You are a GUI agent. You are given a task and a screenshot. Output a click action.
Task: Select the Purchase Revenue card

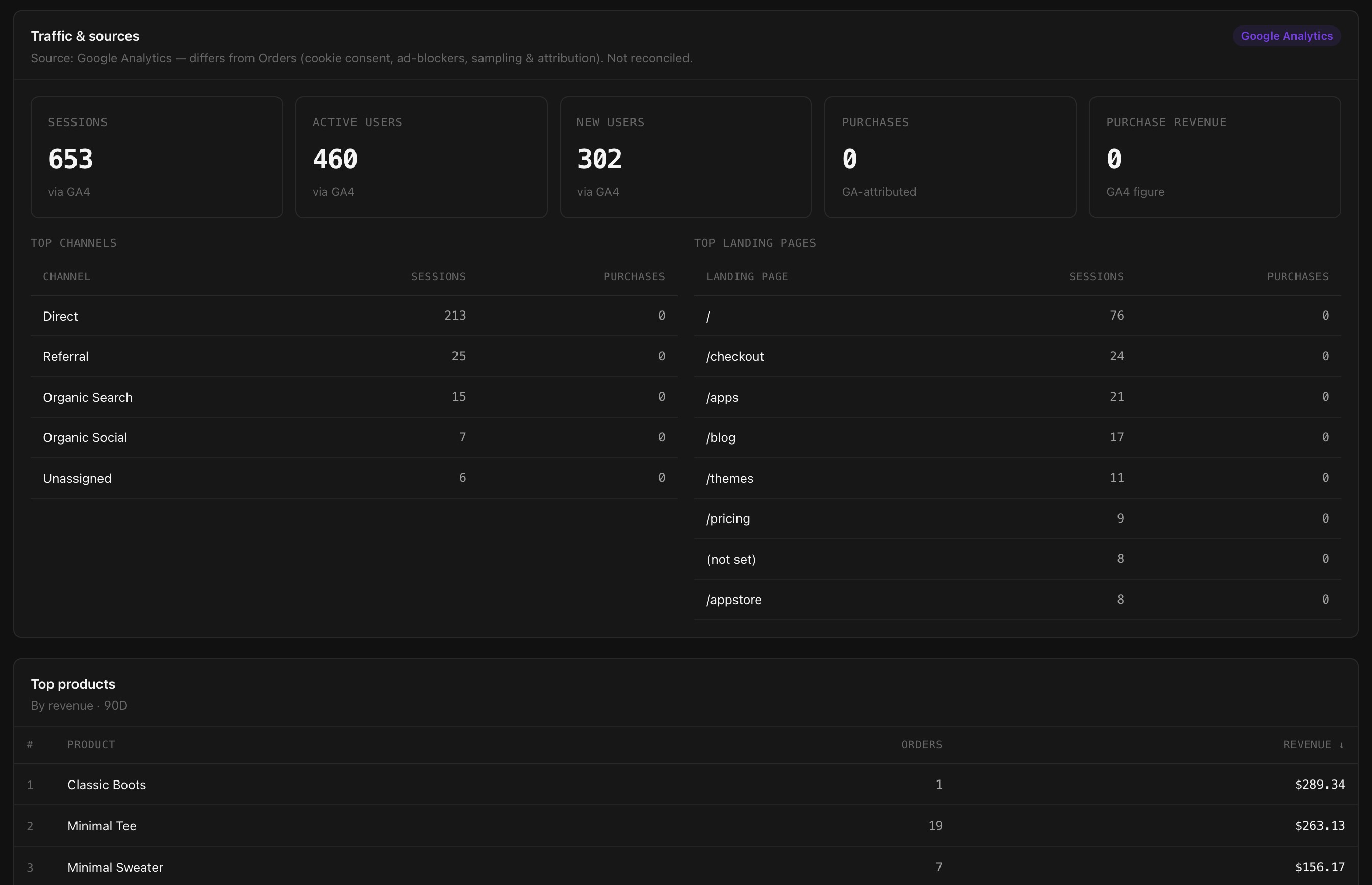click(1214, 157)
